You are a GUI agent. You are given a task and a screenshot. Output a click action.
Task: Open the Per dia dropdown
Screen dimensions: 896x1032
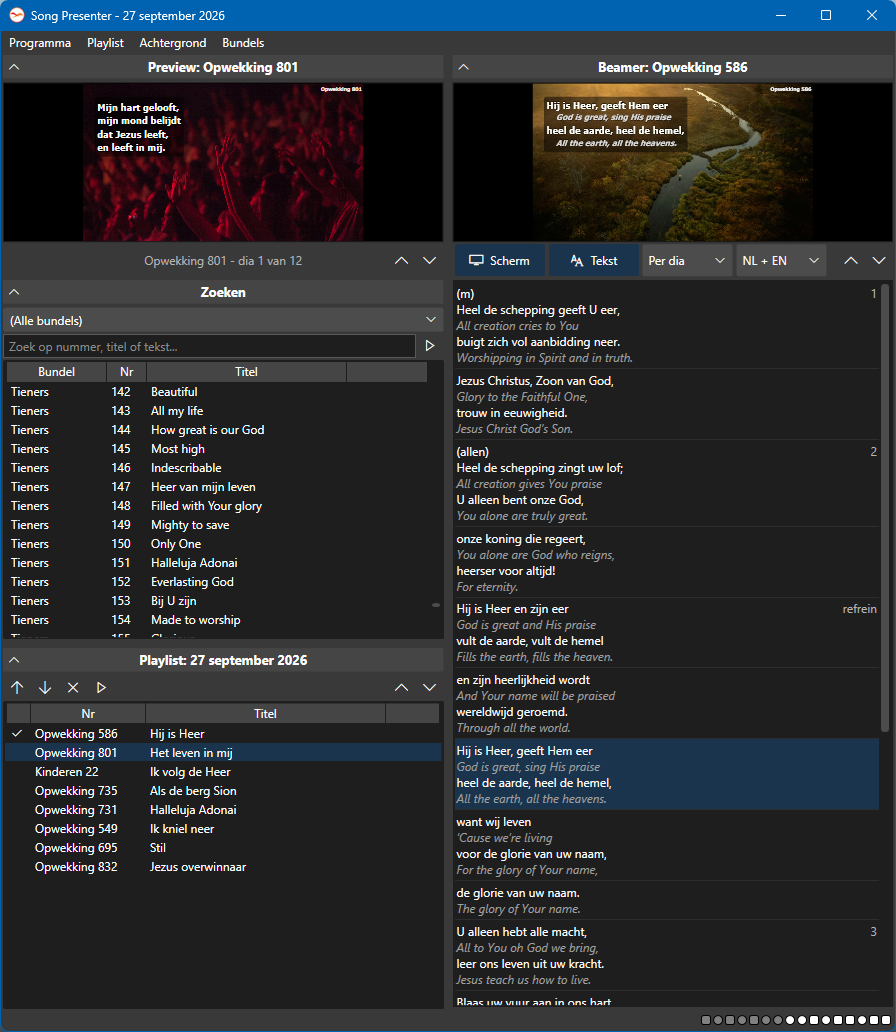(x=687, y=261)
